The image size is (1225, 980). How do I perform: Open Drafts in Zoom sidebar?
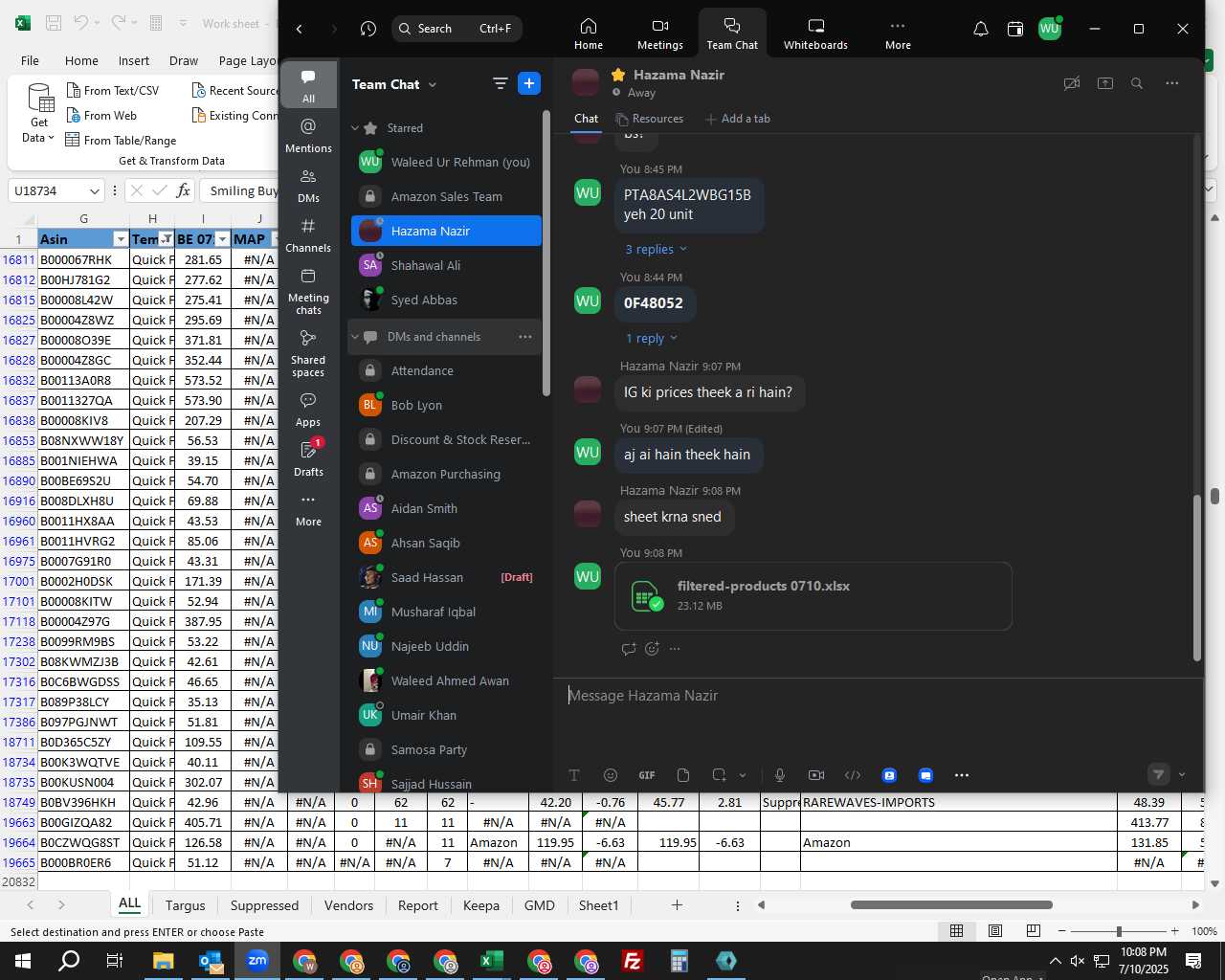tap(308, 458)
